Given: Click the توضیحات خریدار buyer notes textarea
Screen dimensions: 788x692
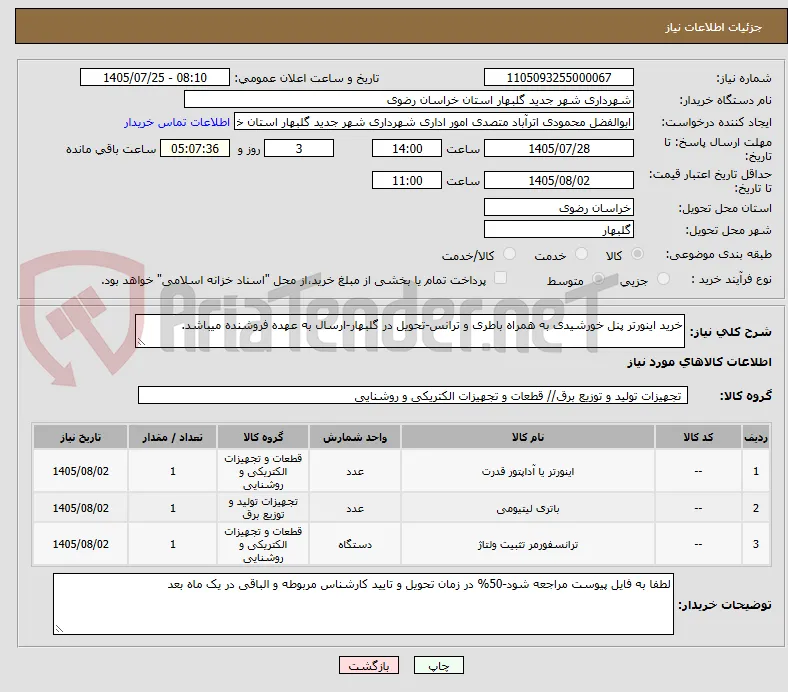Looking at the screenshot, I should tap(363, 604).
